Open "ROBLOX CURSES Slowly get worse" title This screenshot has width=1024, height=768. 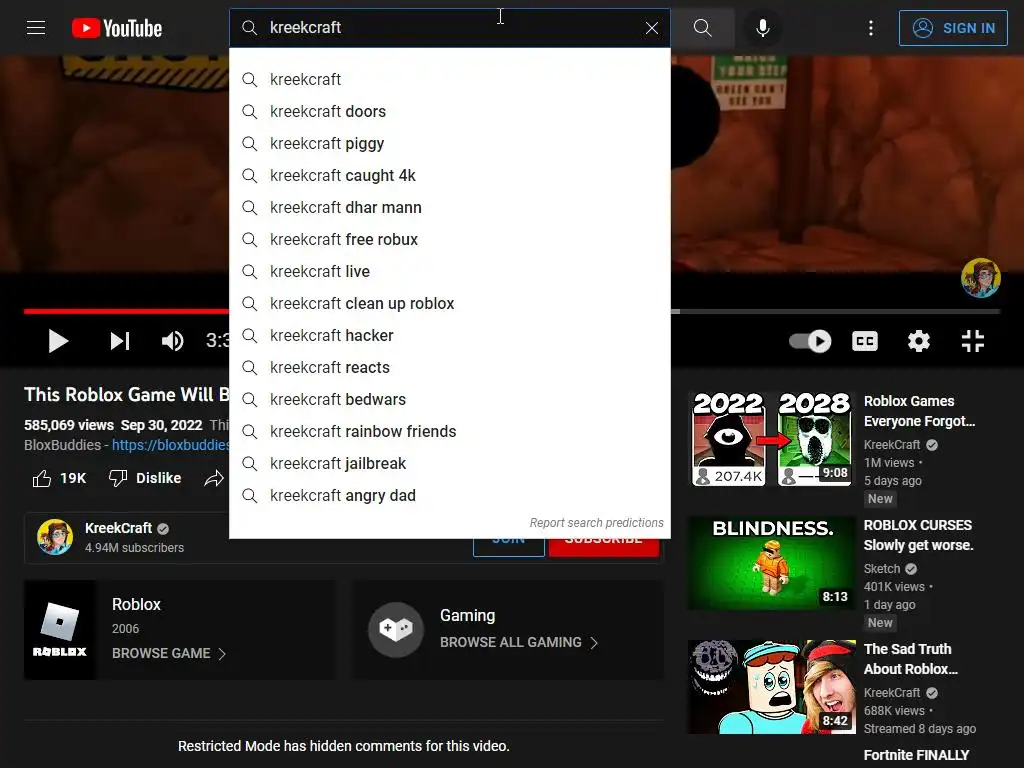(918, 536)
